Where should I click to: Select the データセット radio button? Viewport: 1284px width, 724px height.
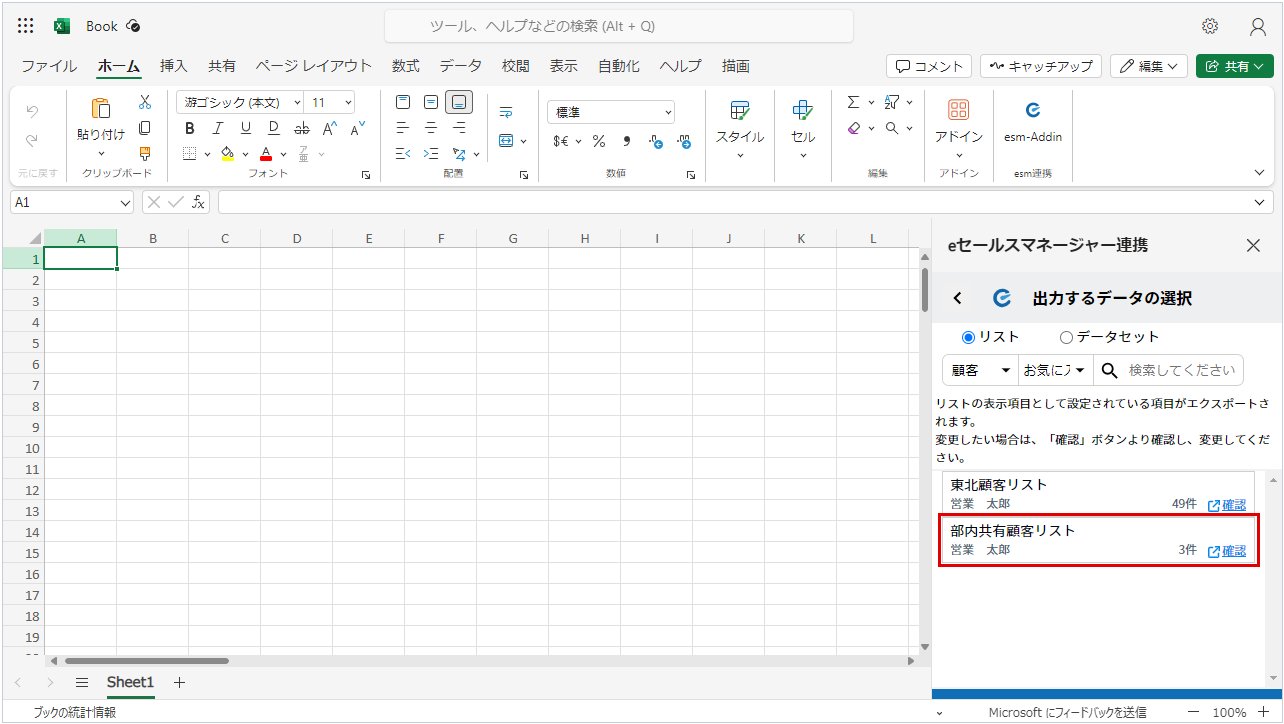click(x=1066, y=337)
